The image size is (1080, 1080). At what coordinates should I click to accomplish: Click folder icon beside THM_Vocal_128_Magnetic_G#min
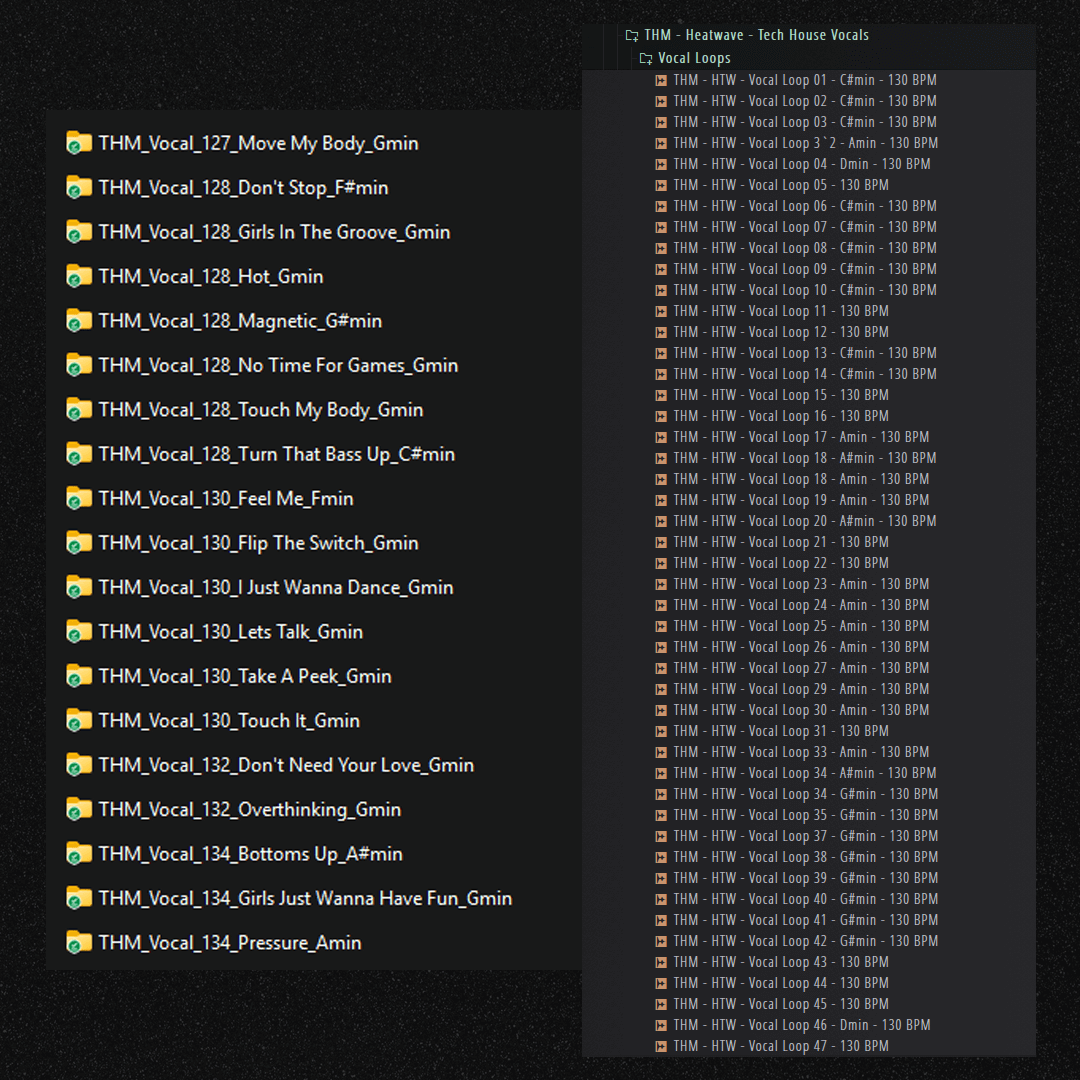click(79, 321)
